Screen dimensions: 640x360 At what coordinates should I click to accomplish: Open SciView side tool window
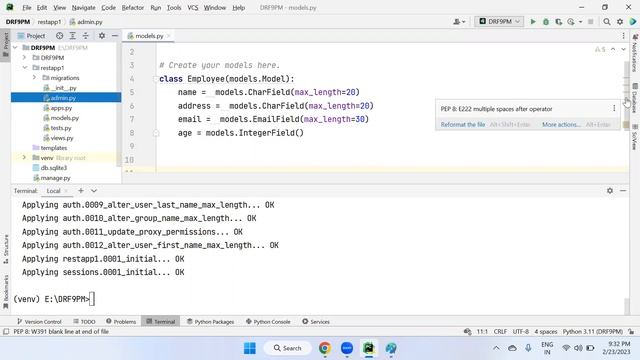(x=635, y=137)
